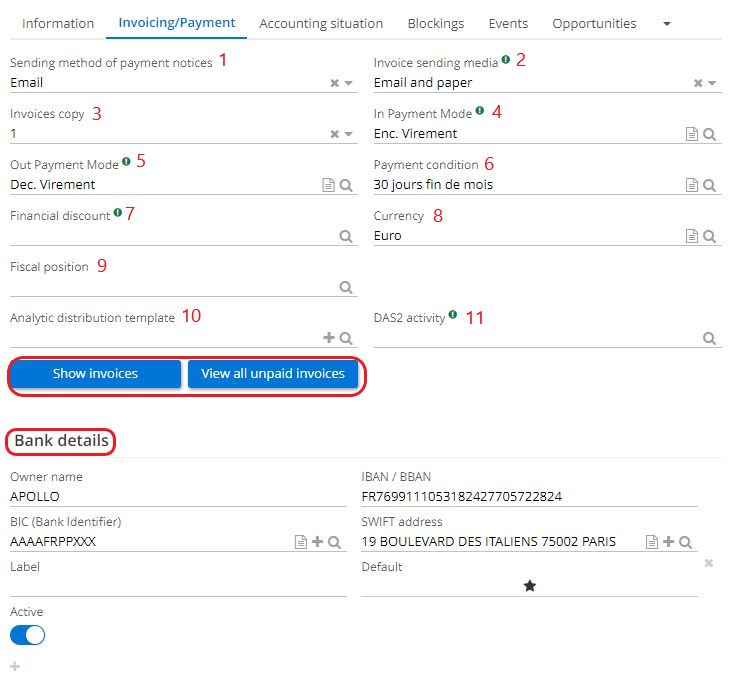The width and height of the screenshot is (729, 693).
Task: Click search icon in Fiscal position field
Action: pos(346,288)
